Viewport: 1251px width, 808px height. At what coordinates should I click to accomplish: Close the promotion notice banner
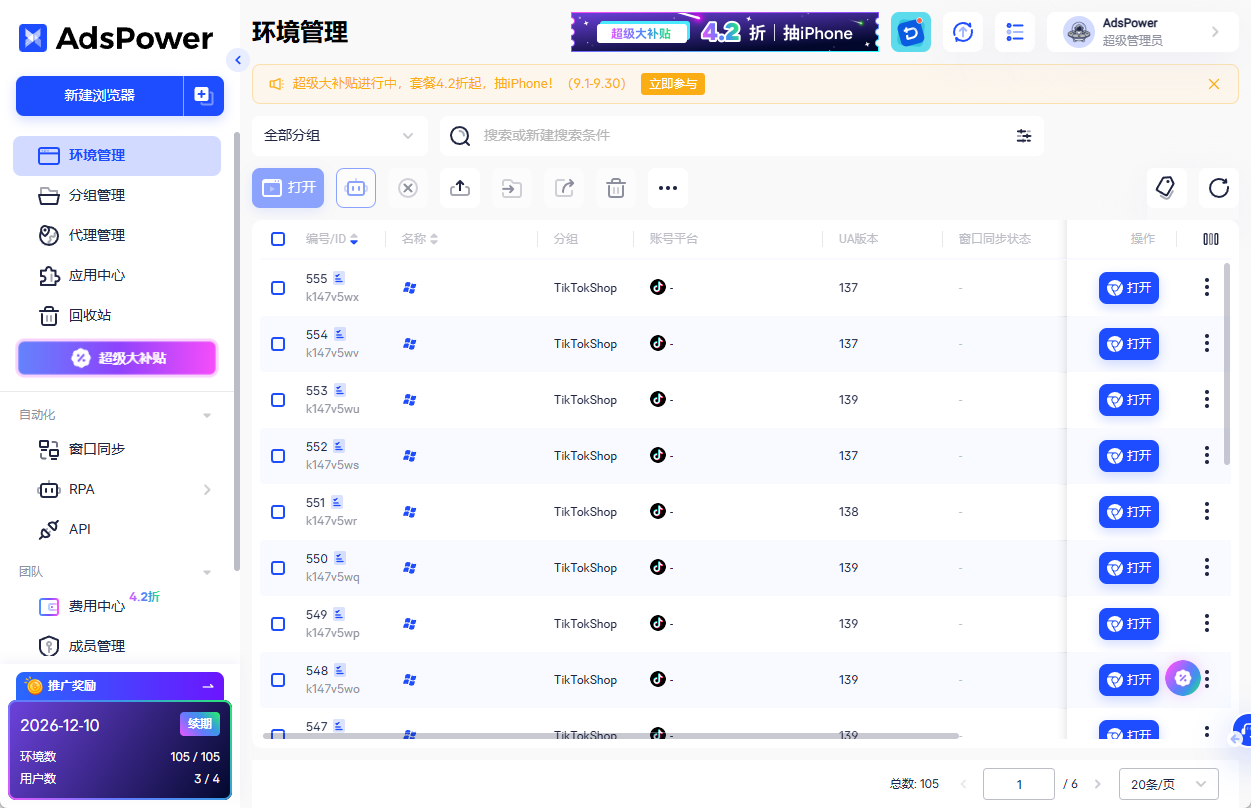tap(1214, 84)
